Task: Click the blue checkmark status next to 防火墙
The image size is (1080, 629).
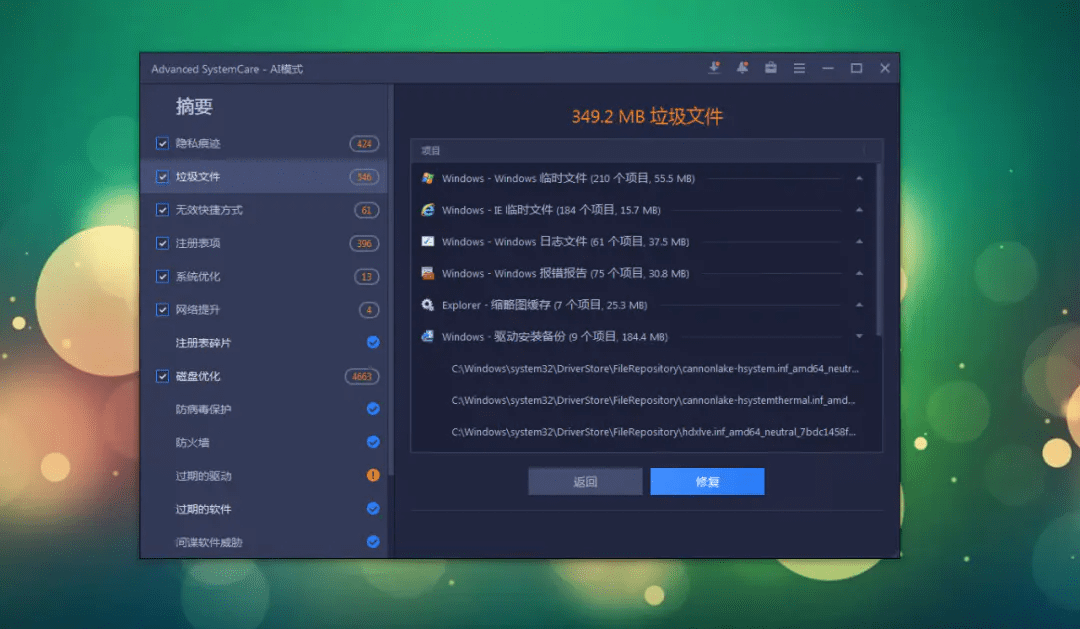Action: coord(373,442)
